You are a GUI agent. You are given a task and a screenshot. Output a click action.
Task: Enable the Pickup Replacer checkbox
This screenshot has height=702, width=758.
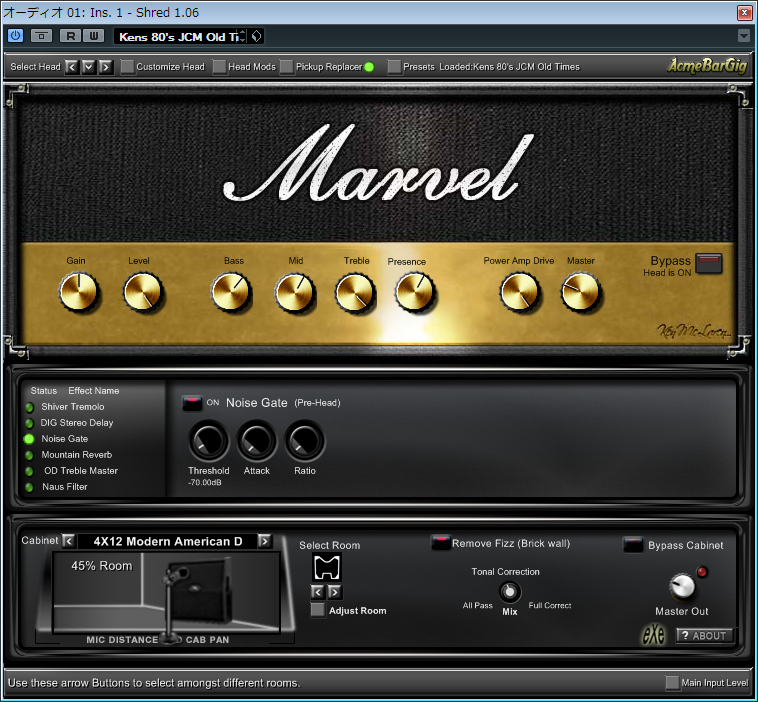[287, 67]
